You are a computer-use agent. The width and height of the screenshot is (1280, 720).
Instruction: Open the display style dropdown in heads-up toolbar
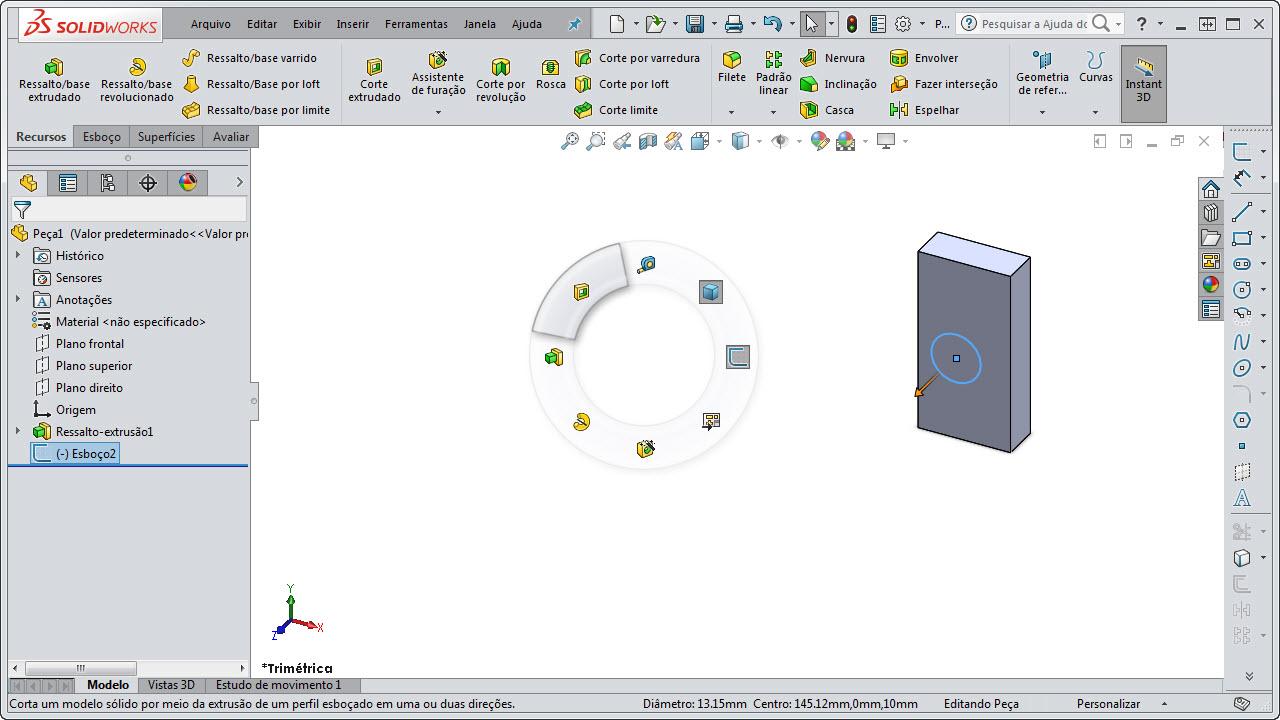758,141
